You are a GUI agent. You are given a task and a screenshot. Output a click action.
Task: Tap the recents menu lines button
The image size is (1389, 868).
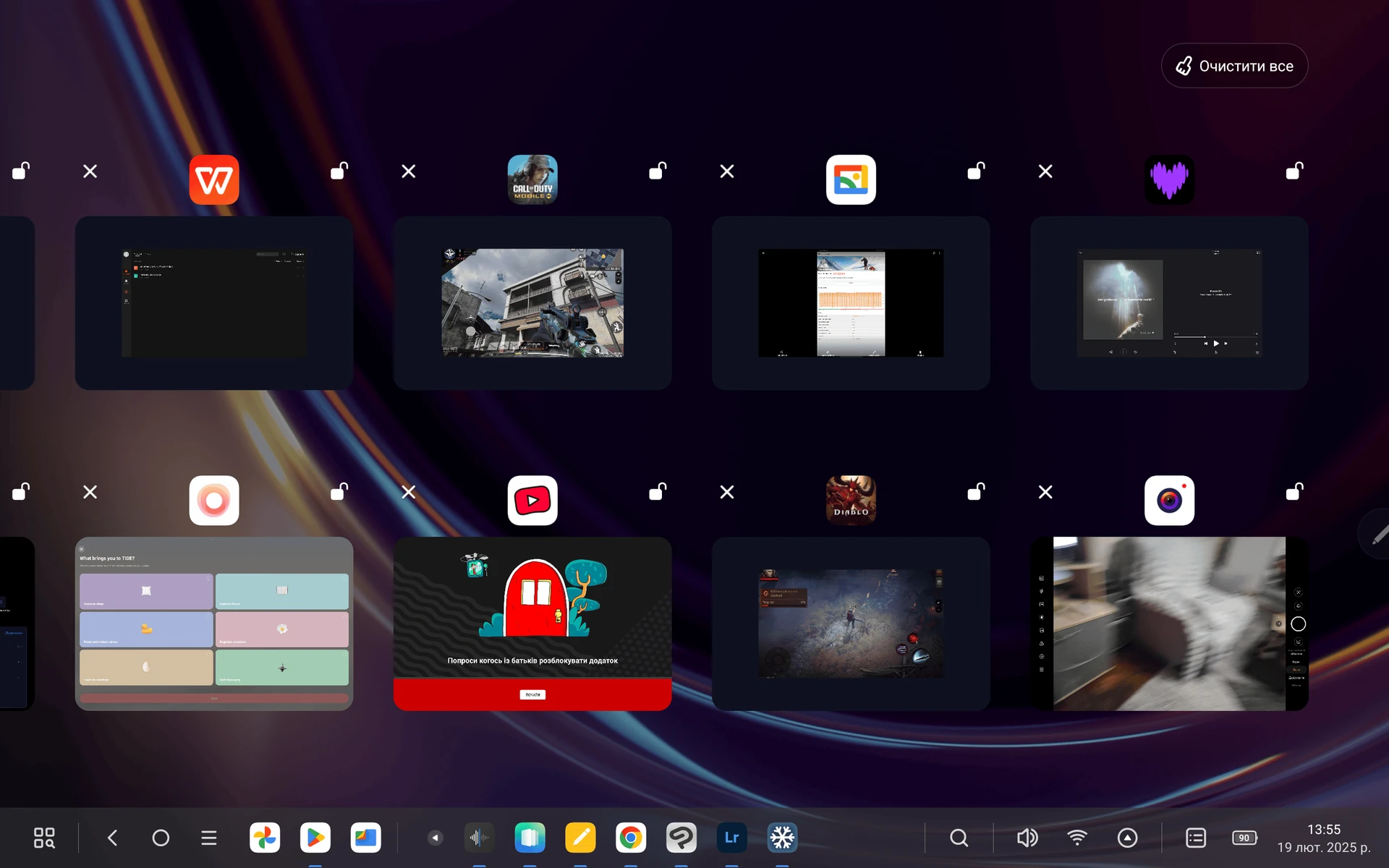click(209, 838)
